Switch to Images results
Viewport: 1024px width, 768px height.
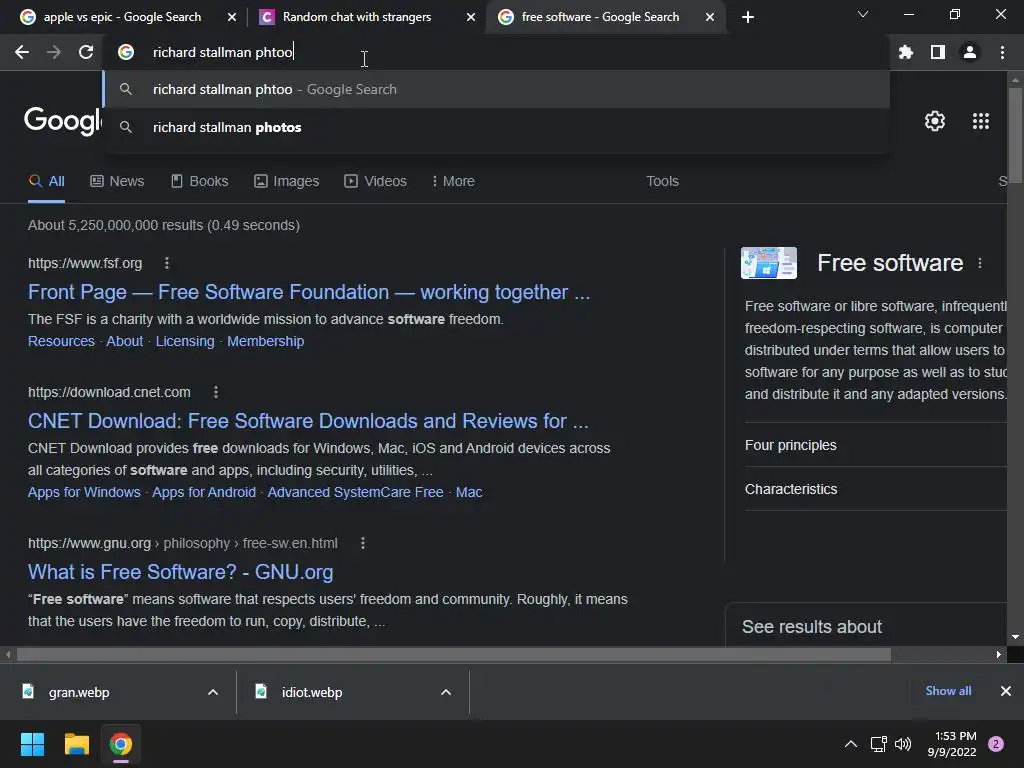tap(287, 182)
